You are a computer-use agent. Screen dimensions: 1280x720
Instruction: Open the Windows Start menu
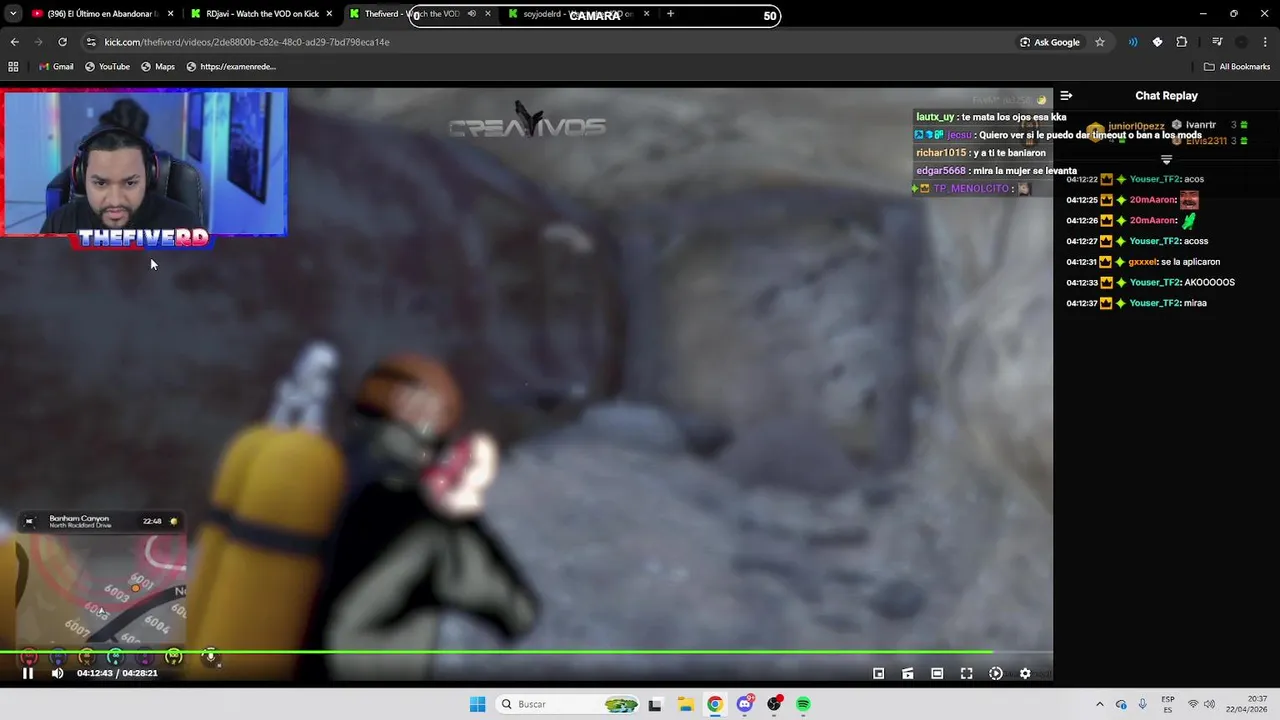[x=478, y=704]
